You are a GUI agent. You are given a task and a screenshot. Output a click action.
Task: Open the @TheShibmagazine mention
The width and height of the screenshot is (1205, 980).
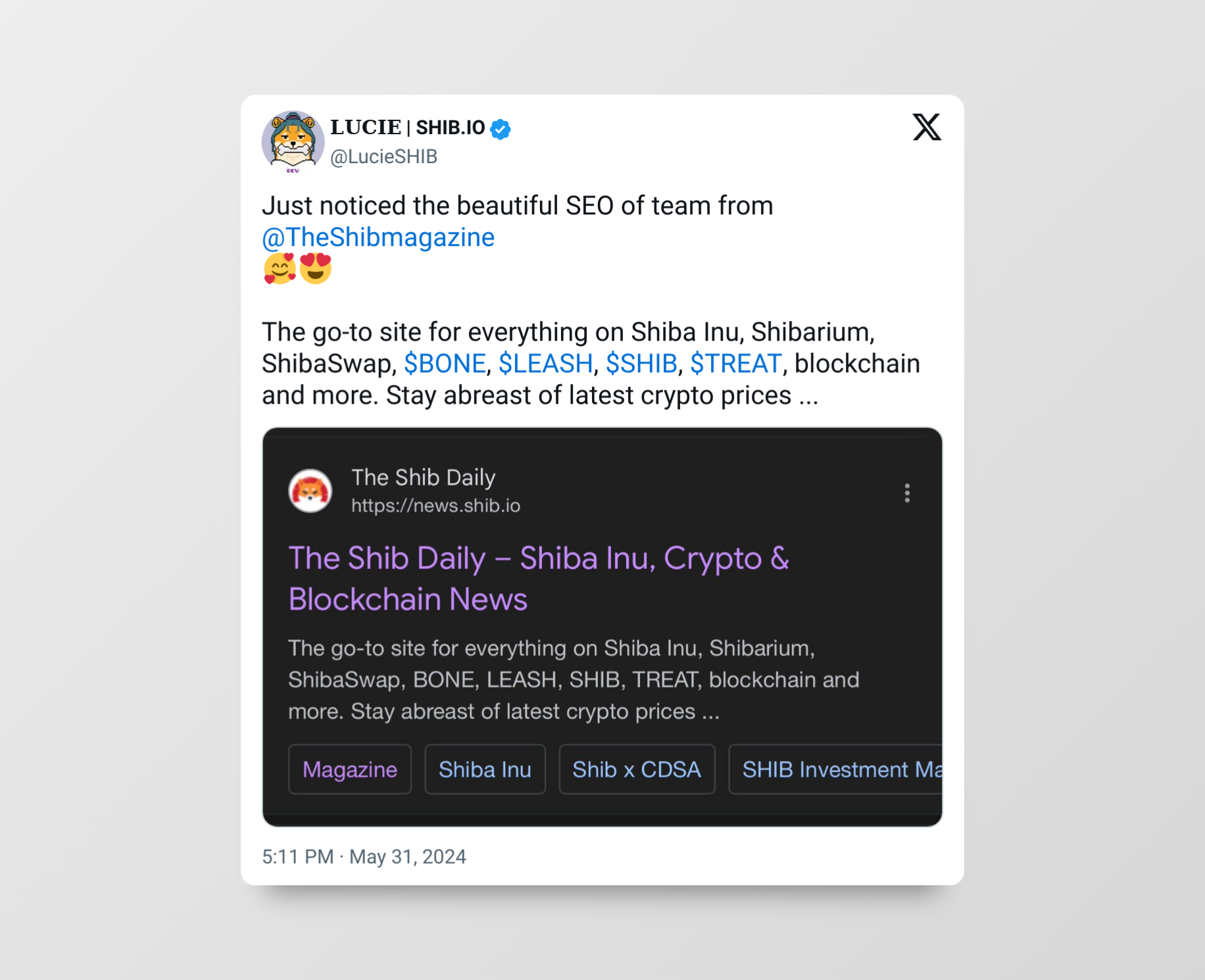click(378, 237)
